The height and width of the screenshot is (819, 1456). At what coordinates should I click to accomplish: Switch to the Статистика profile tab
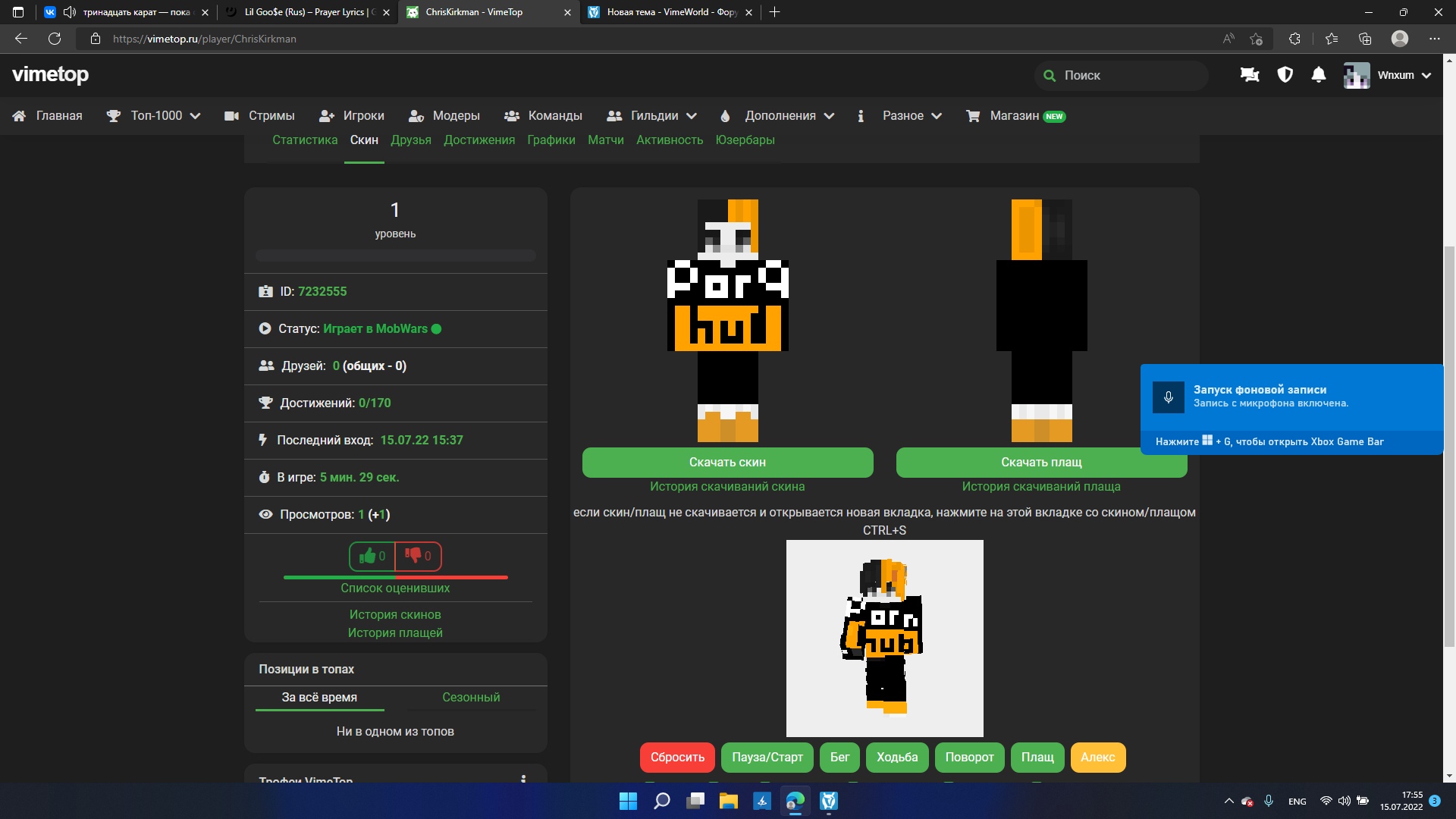point(305,140)
